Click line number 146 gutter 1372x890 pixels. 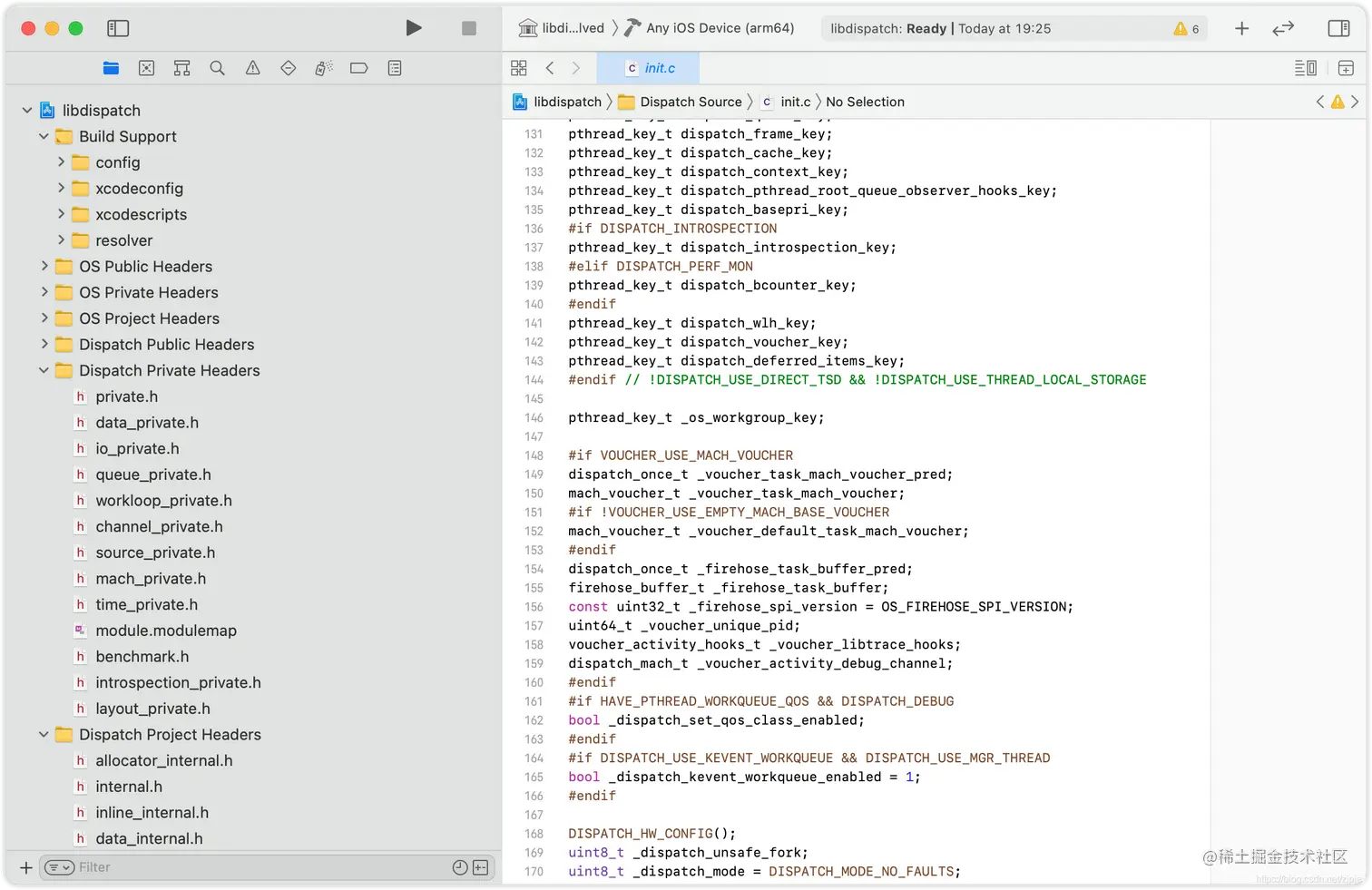[x=534, y=417]
